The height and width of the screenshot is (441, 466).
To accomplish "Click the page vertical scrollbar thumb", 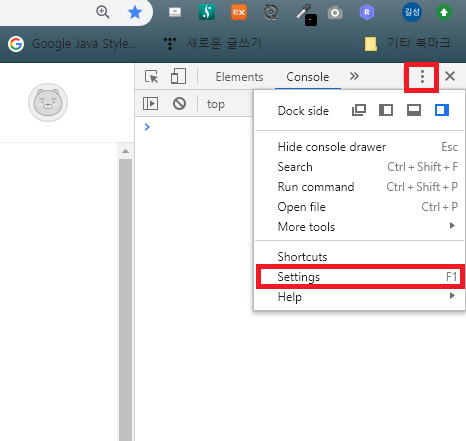I will coord(125,300).
